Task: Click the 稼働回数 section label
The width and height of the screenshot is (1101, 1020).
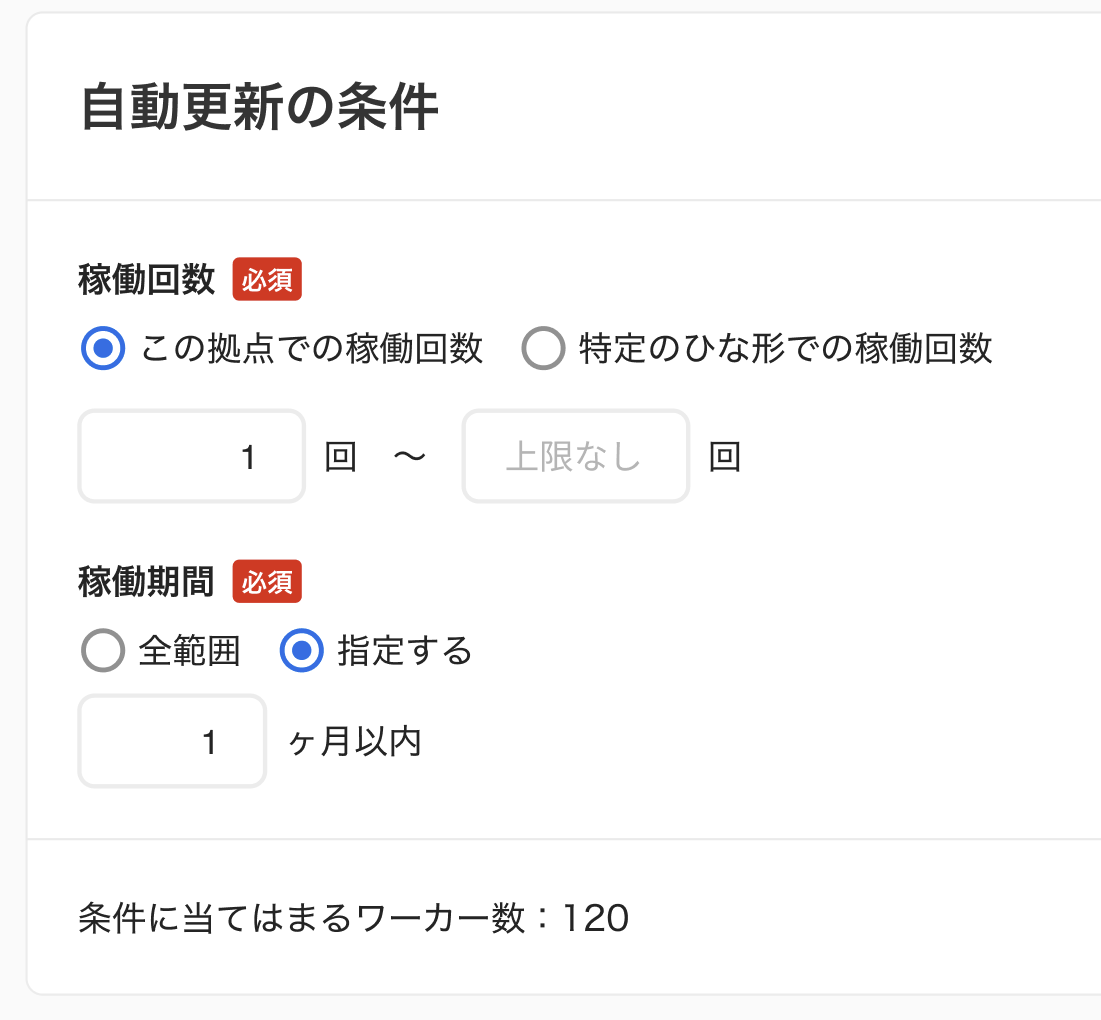Action: tap(146, 279)
